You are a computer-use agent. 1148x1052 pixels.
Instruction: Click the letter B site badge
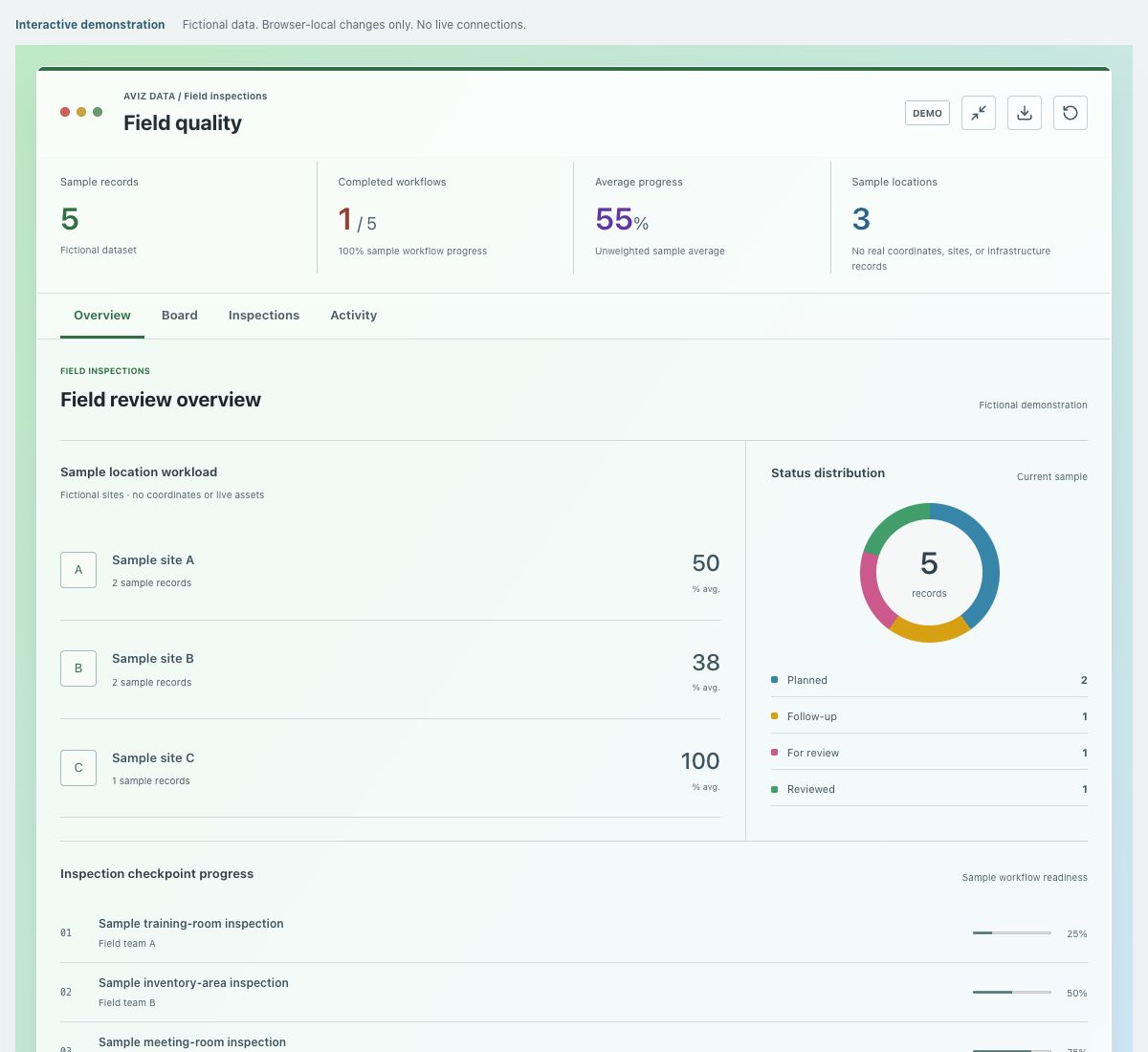[78, 668]
